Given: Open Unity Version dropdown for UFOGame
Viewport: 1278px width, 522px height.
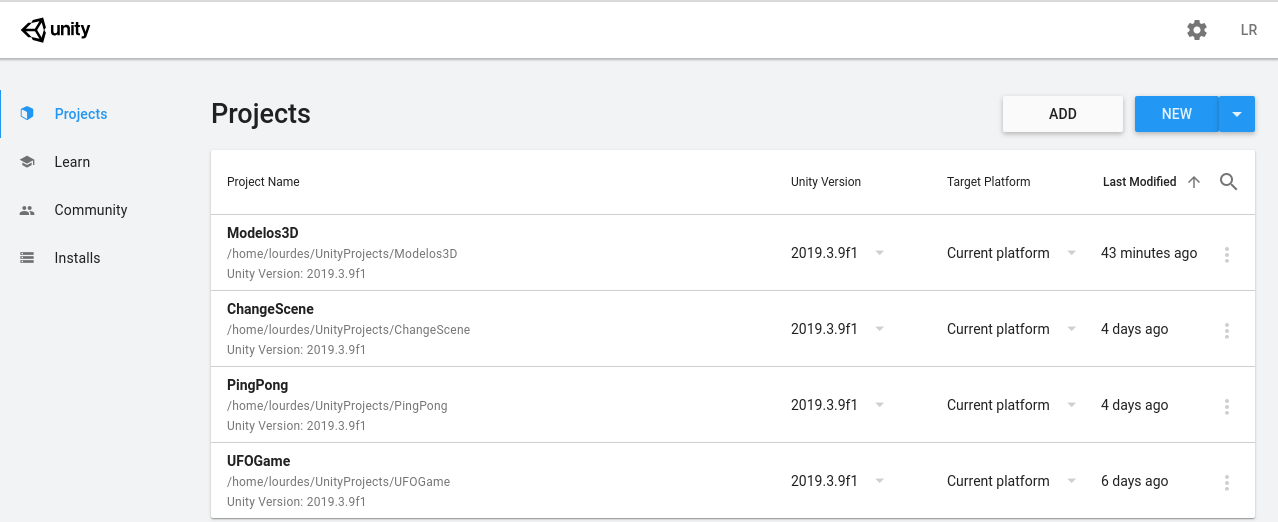Looking at the screenshot, I should coord(879,481).
